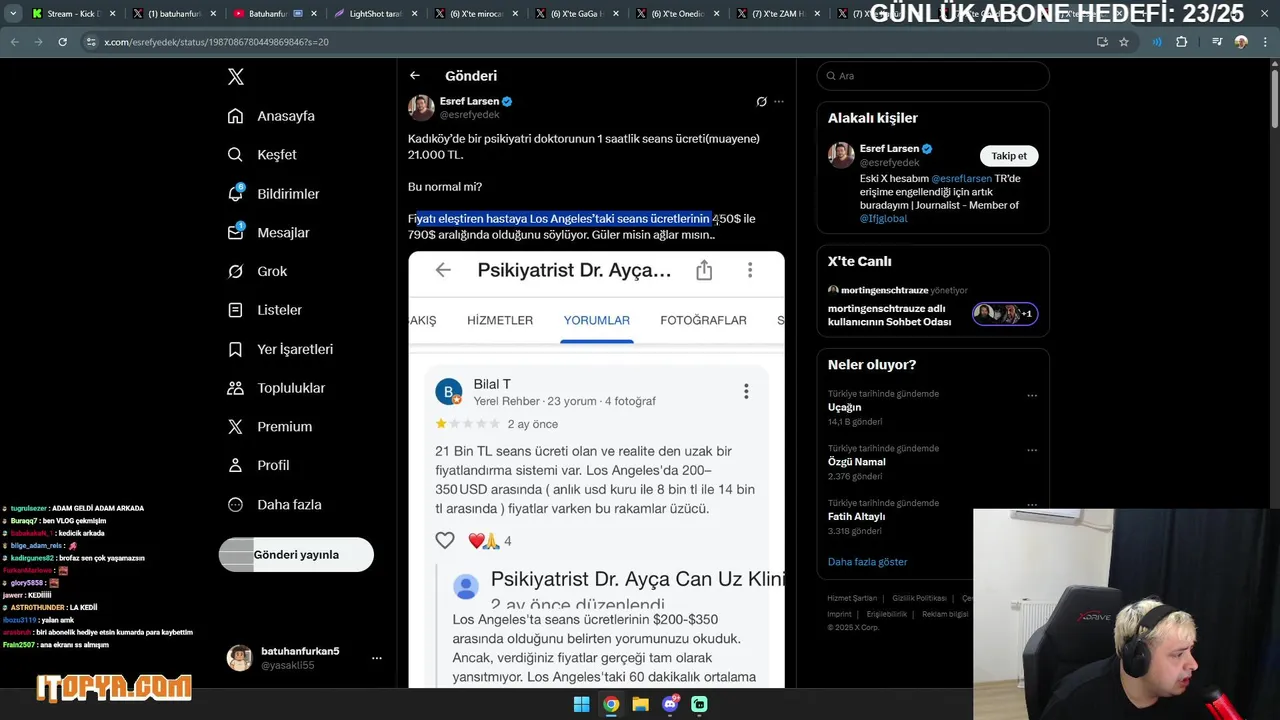This screenshot has height=720, width=1280.
Task: Open the embedded review screenshot image
Action: point(596,470)
